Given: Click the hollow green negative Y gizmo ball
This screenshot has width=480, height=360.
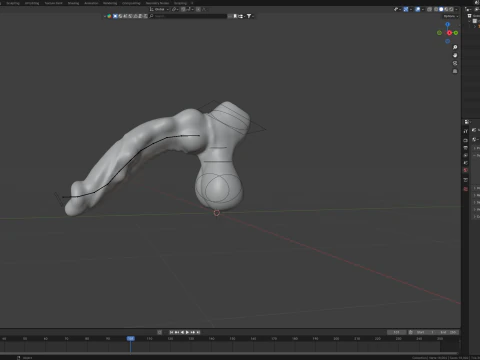Looking at the screenshot, I should coord(439,33).
